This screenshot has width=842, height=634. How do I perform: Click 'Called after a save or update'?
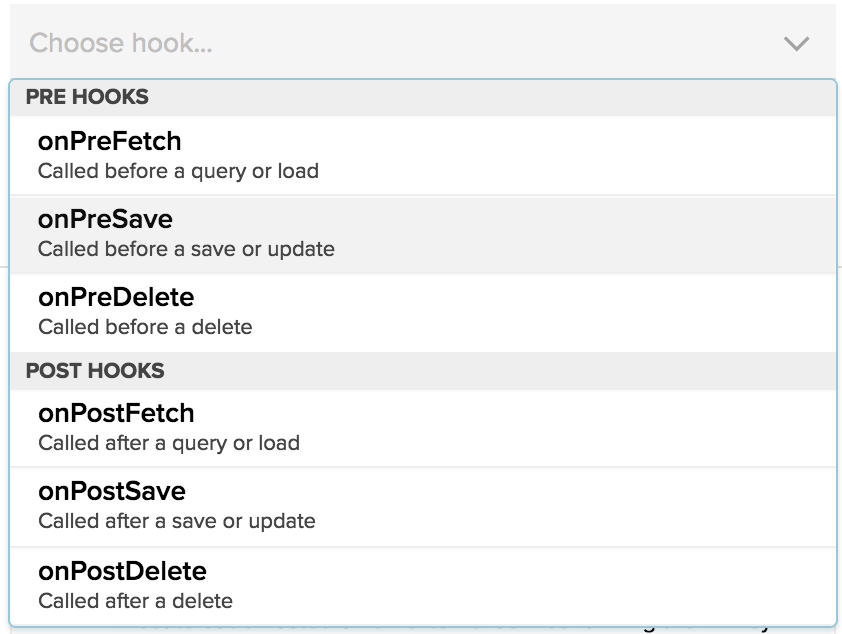pyautogui.click(x=177, y=521)
